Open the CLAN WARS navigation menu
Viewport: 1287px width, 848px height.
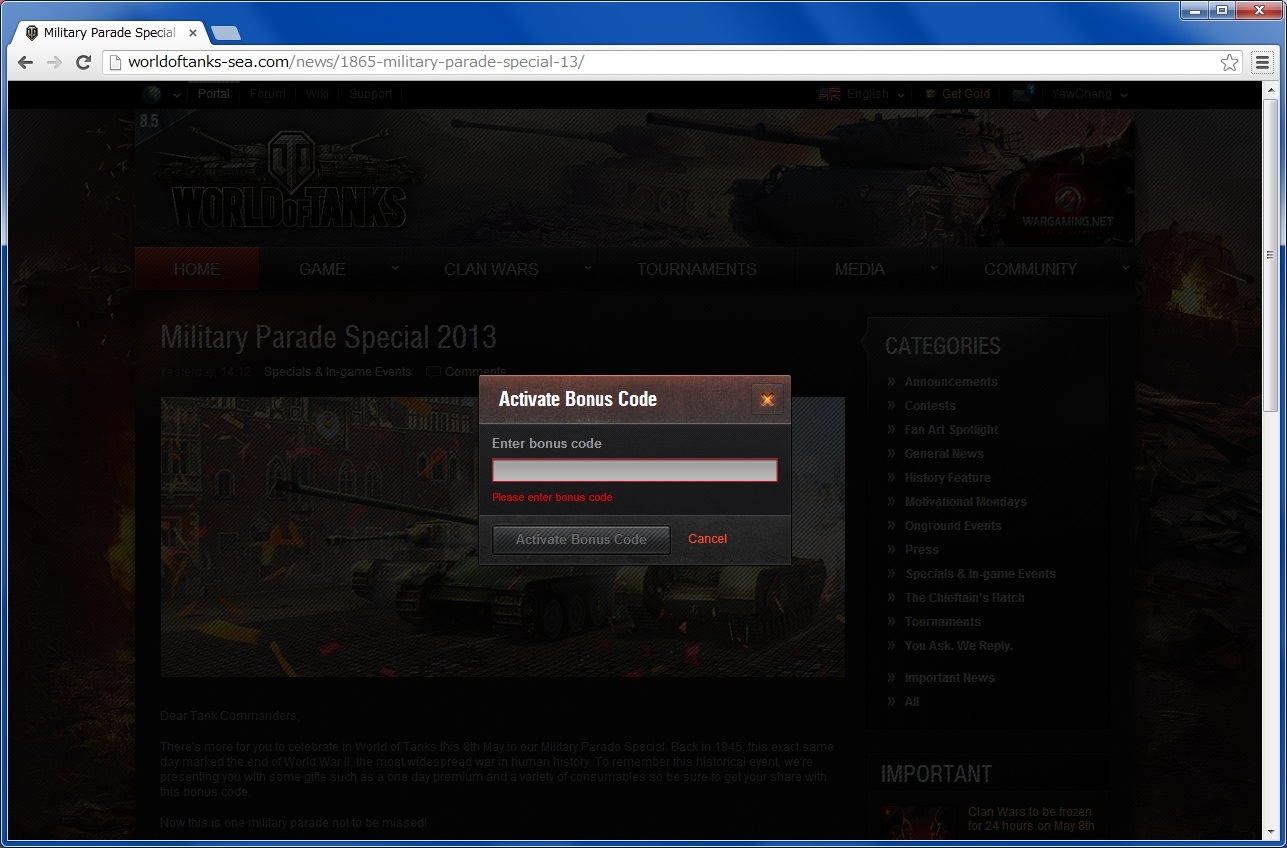pyautogui.click(x=491, y=269)
